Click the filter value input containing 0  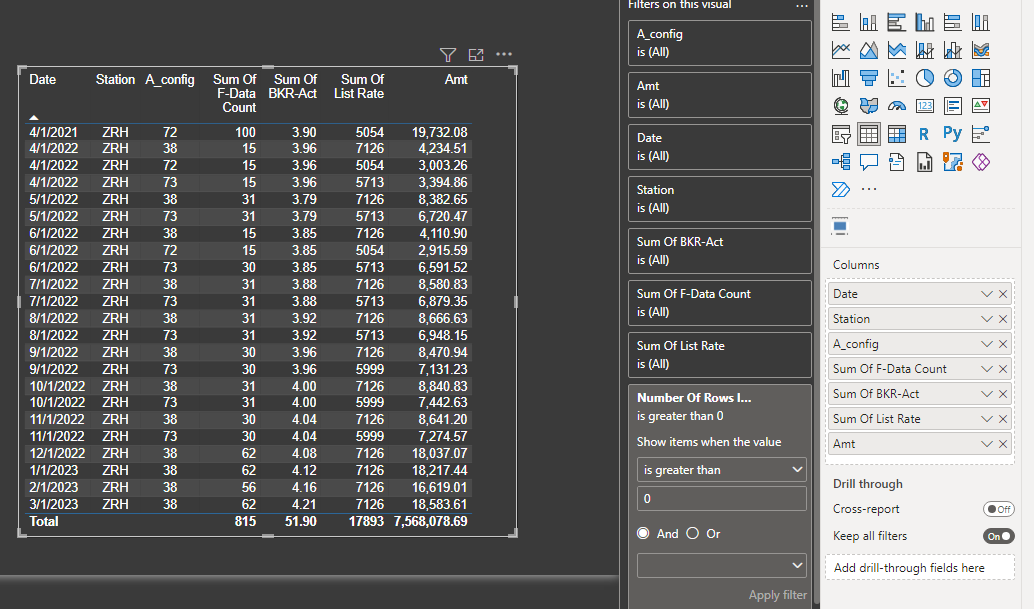(x=721, y=499)
